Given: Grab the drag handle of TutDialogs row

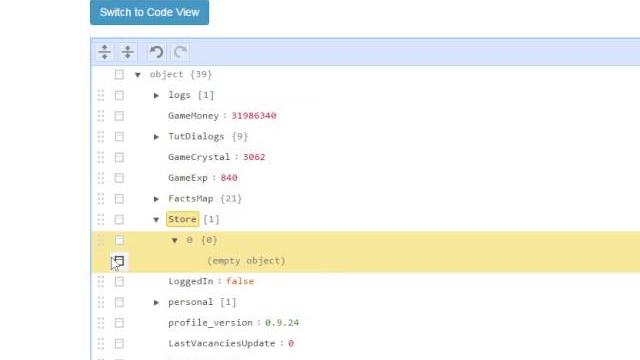Looking at the screenshot, I should (101, 137).
